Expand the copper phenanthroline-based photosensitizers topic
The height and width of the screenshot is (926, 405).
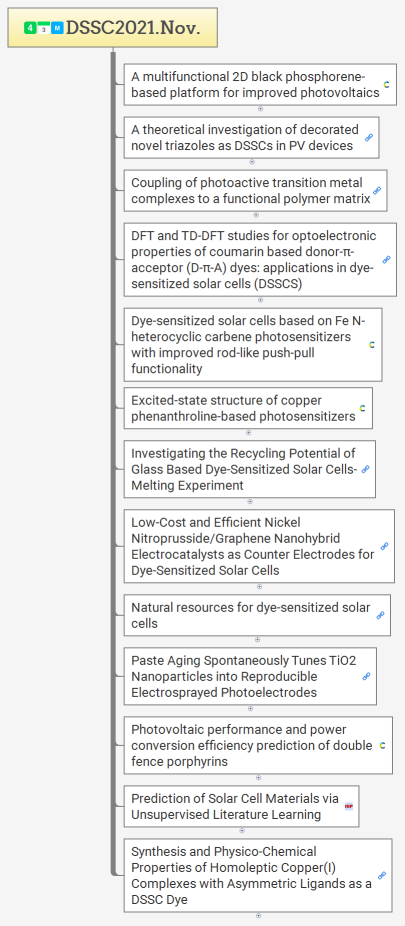coord(248,432)
